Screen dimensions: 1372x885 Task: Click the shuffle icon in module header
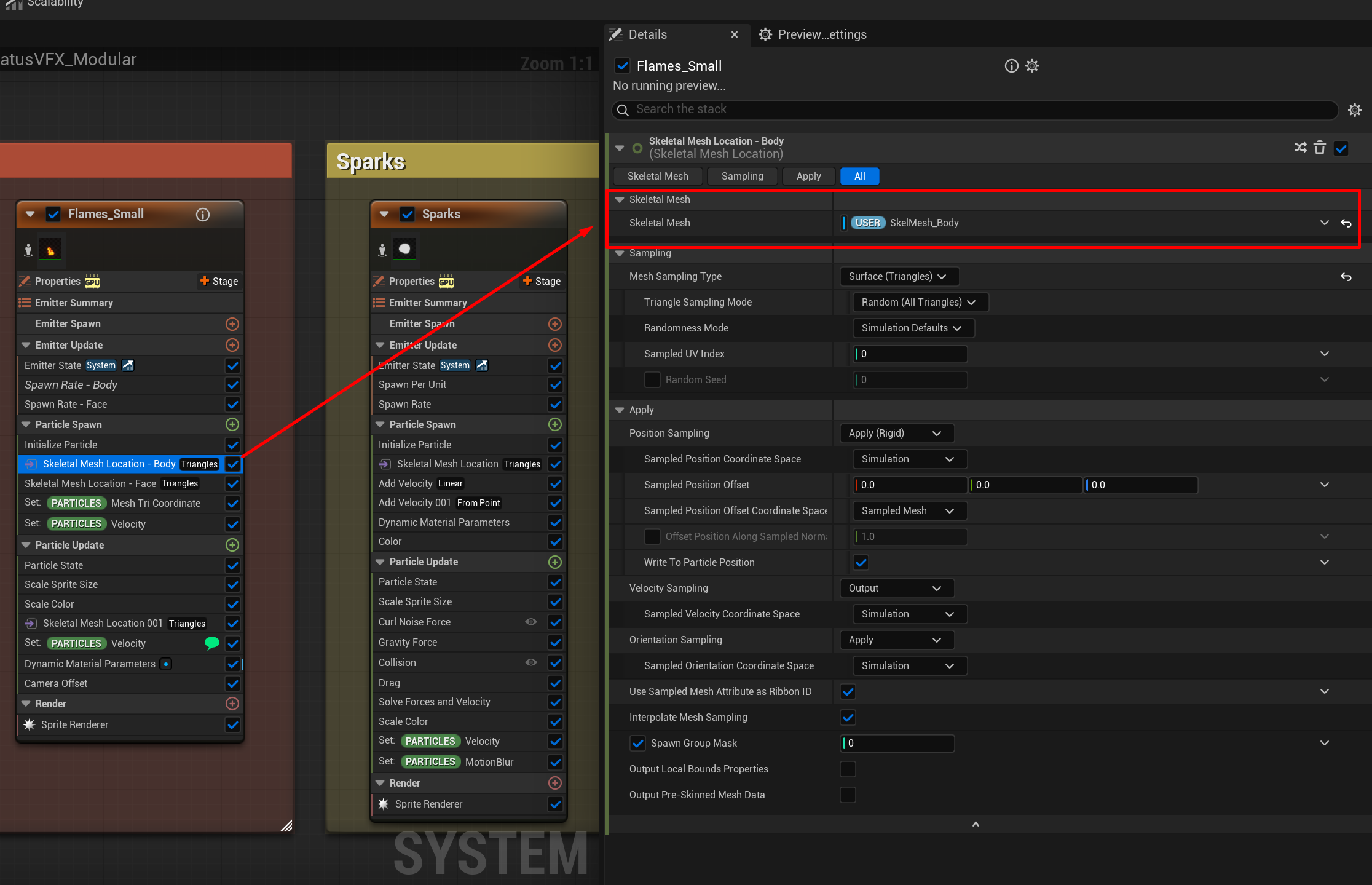(x=1300, y=148)
